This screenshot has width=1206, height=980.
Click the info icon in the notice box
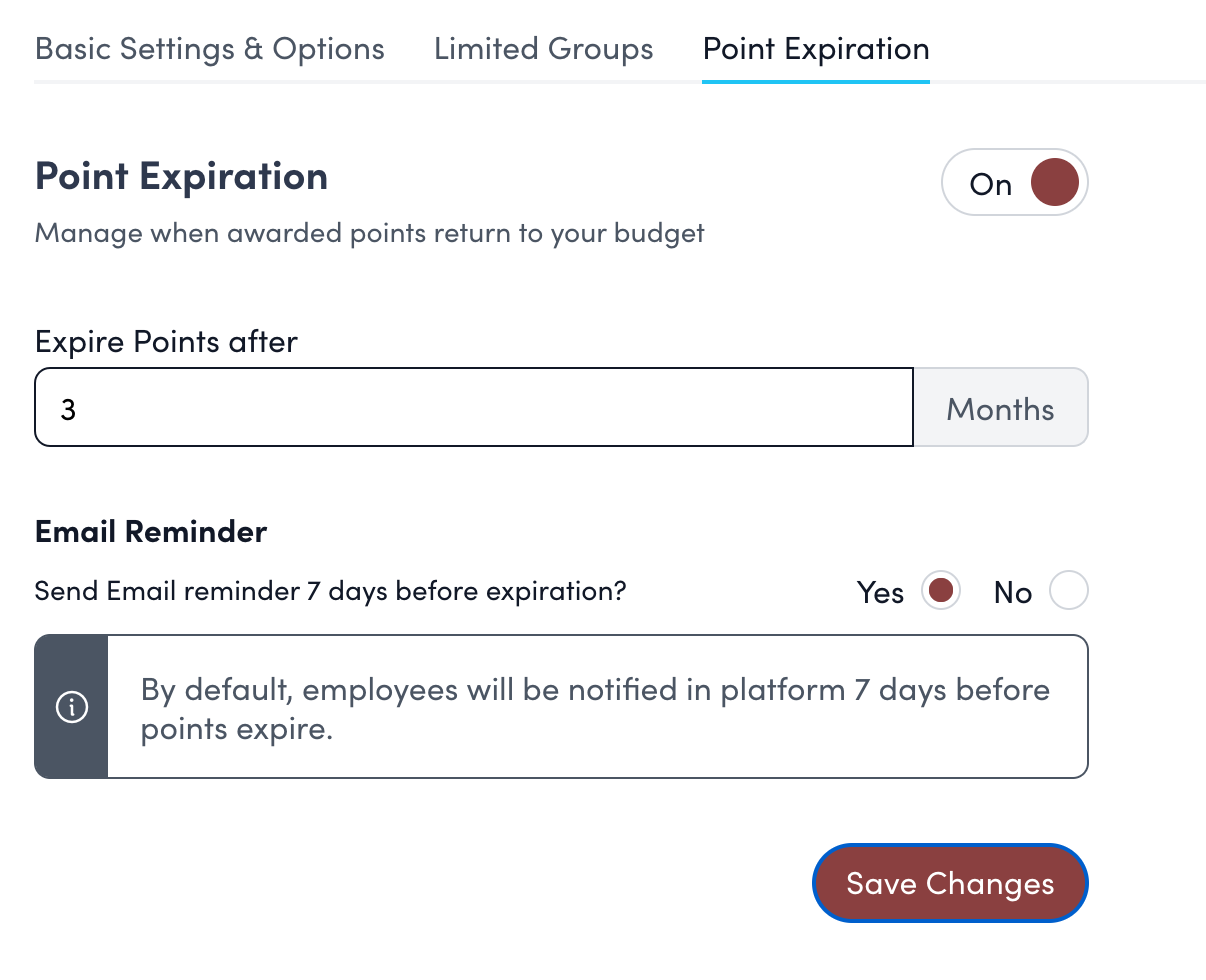[x=72, y=707]
